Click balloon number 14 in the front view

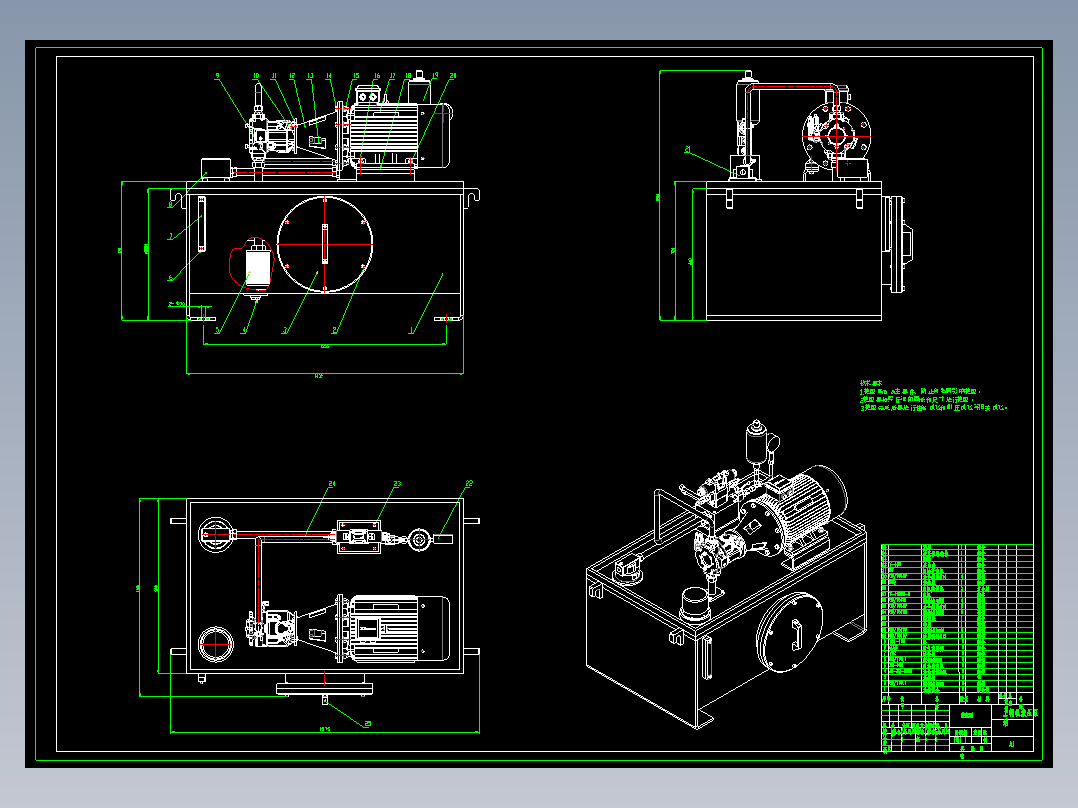click(329, 76)
